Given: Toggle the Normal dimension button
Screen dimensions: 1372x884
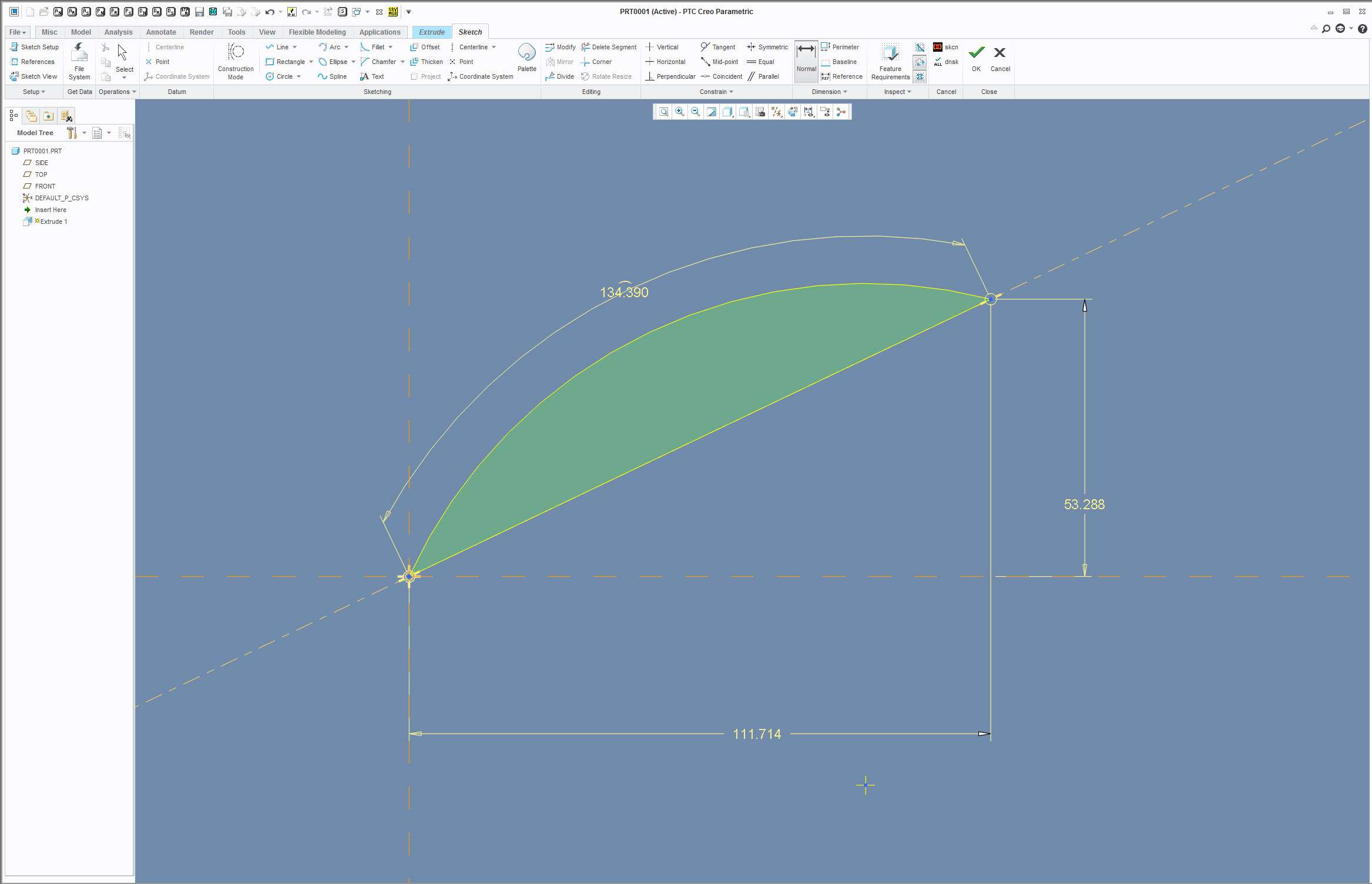Looking at the screenshot, I should click(806, 59).
